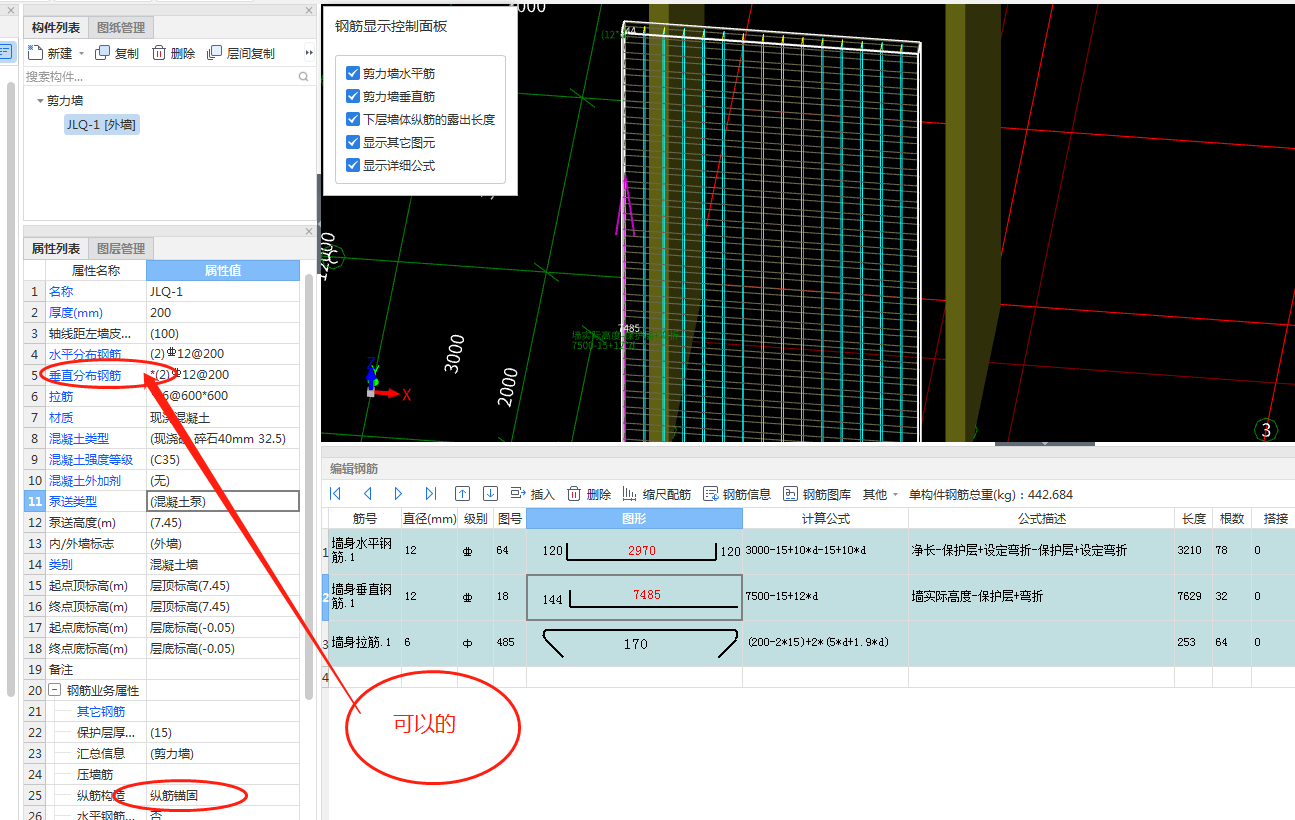Switch to 图纸管理 tab
Screen dimensions: 1295x820
pyautogui.click(x=121, y=28)
